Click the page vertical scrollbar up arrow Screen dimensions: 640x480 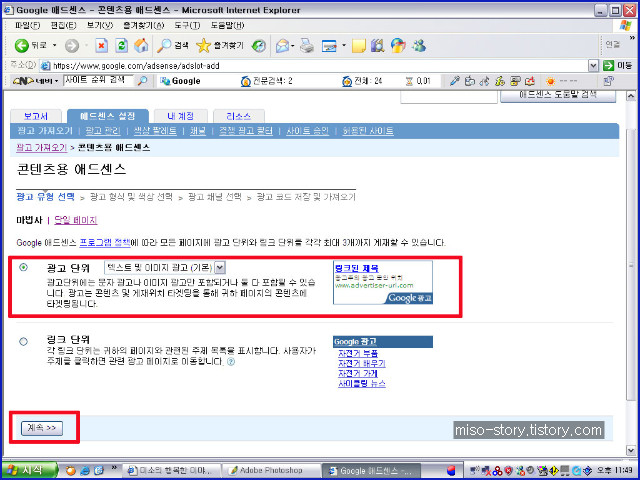pos(631,96)
